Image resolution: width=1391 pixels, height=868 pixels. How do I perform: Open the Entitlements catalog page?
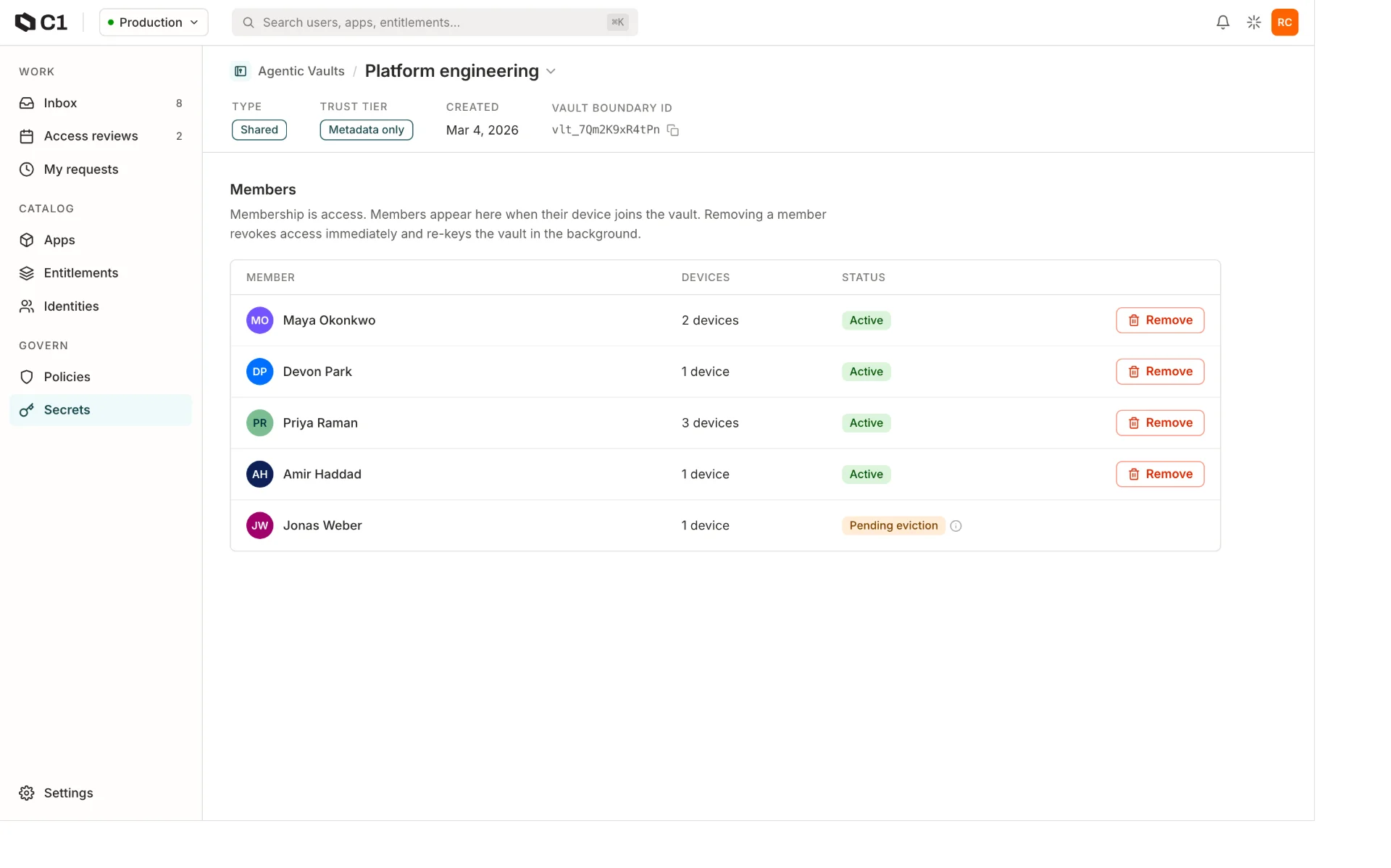101,273
